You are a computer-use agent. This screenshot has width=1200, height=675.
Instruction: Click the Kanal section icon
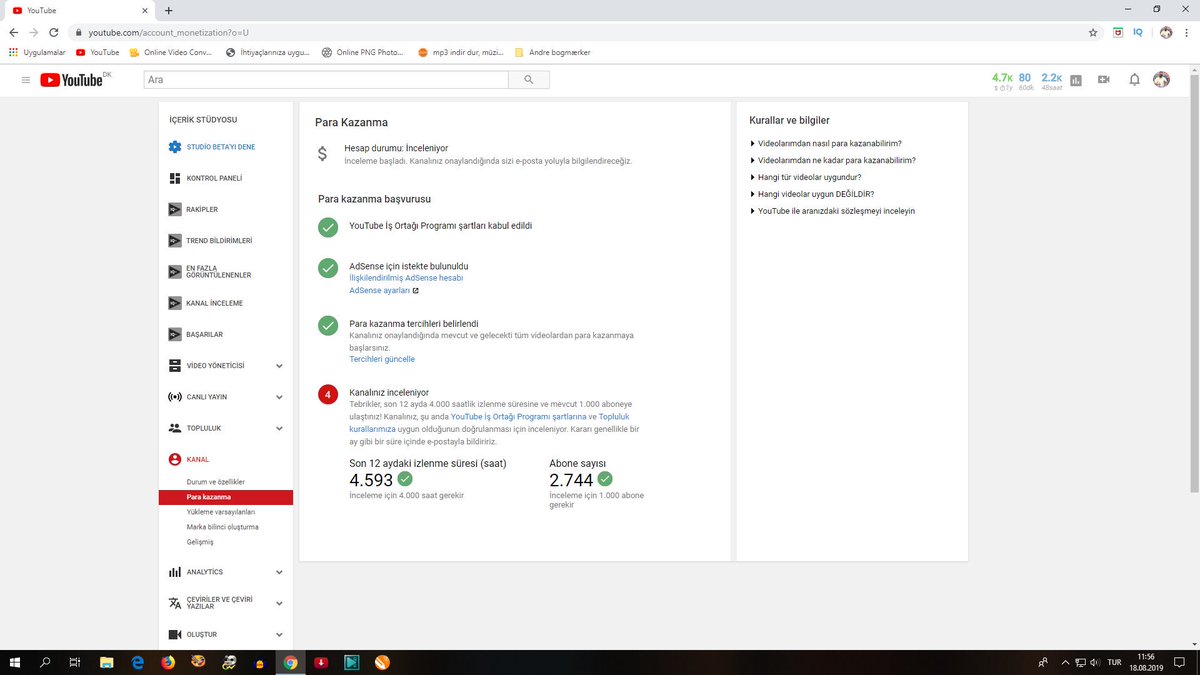[x=175, y=459]
